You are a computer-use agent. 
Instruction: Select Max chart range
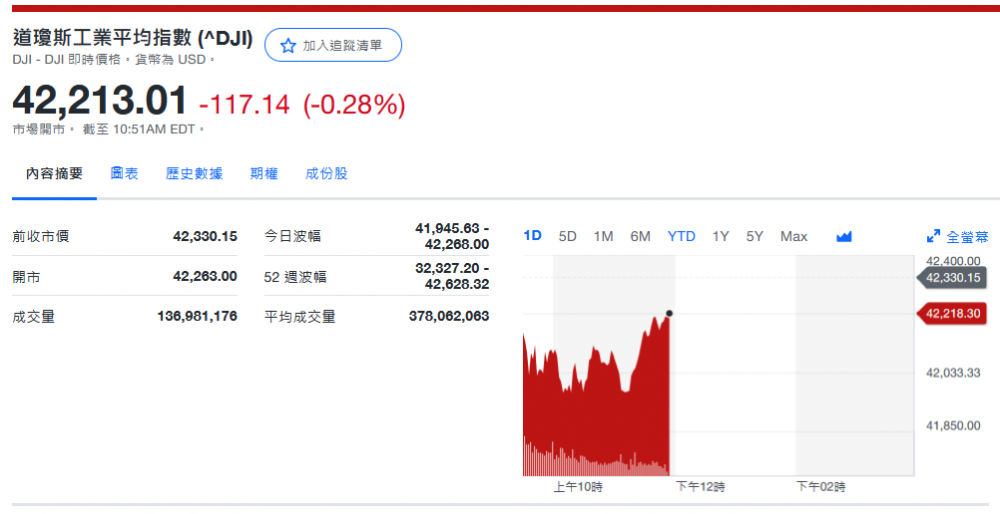(793, 237)
